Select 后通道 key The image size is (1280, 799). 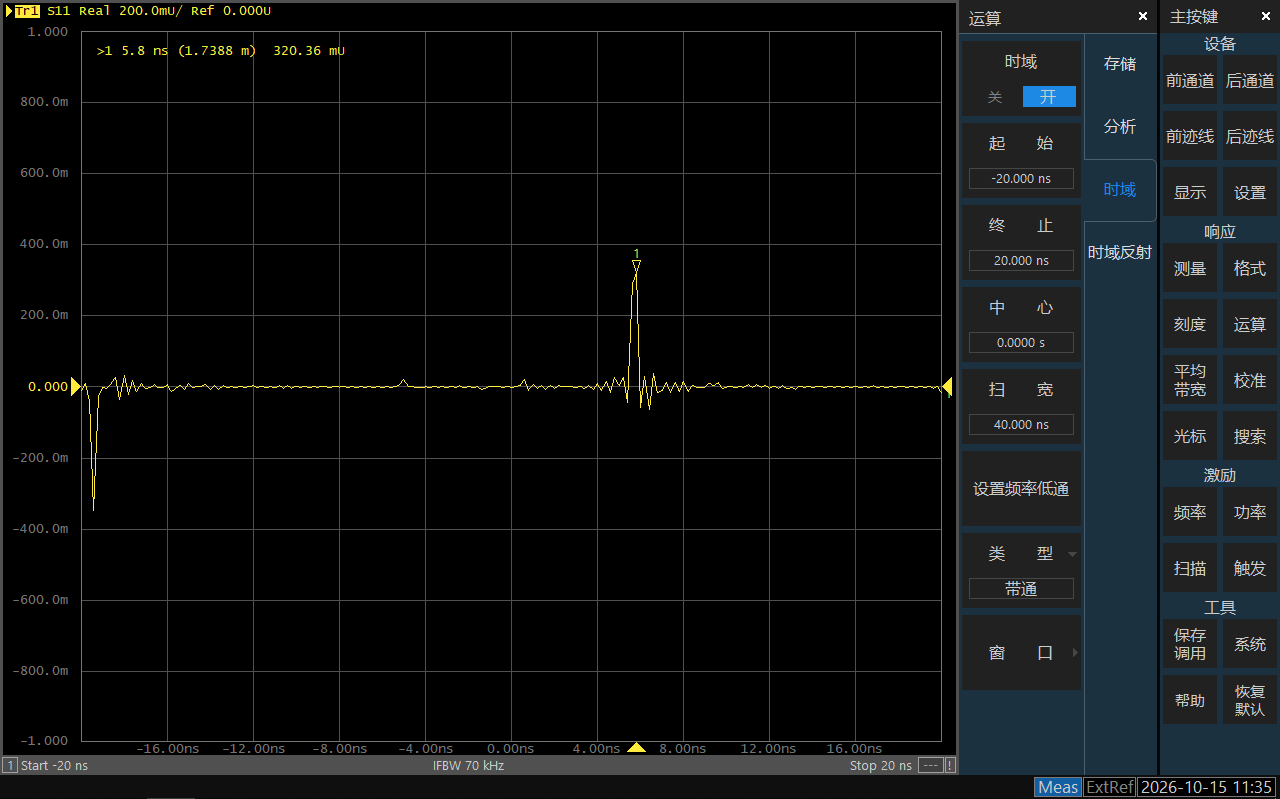(x=1250, y=81)
